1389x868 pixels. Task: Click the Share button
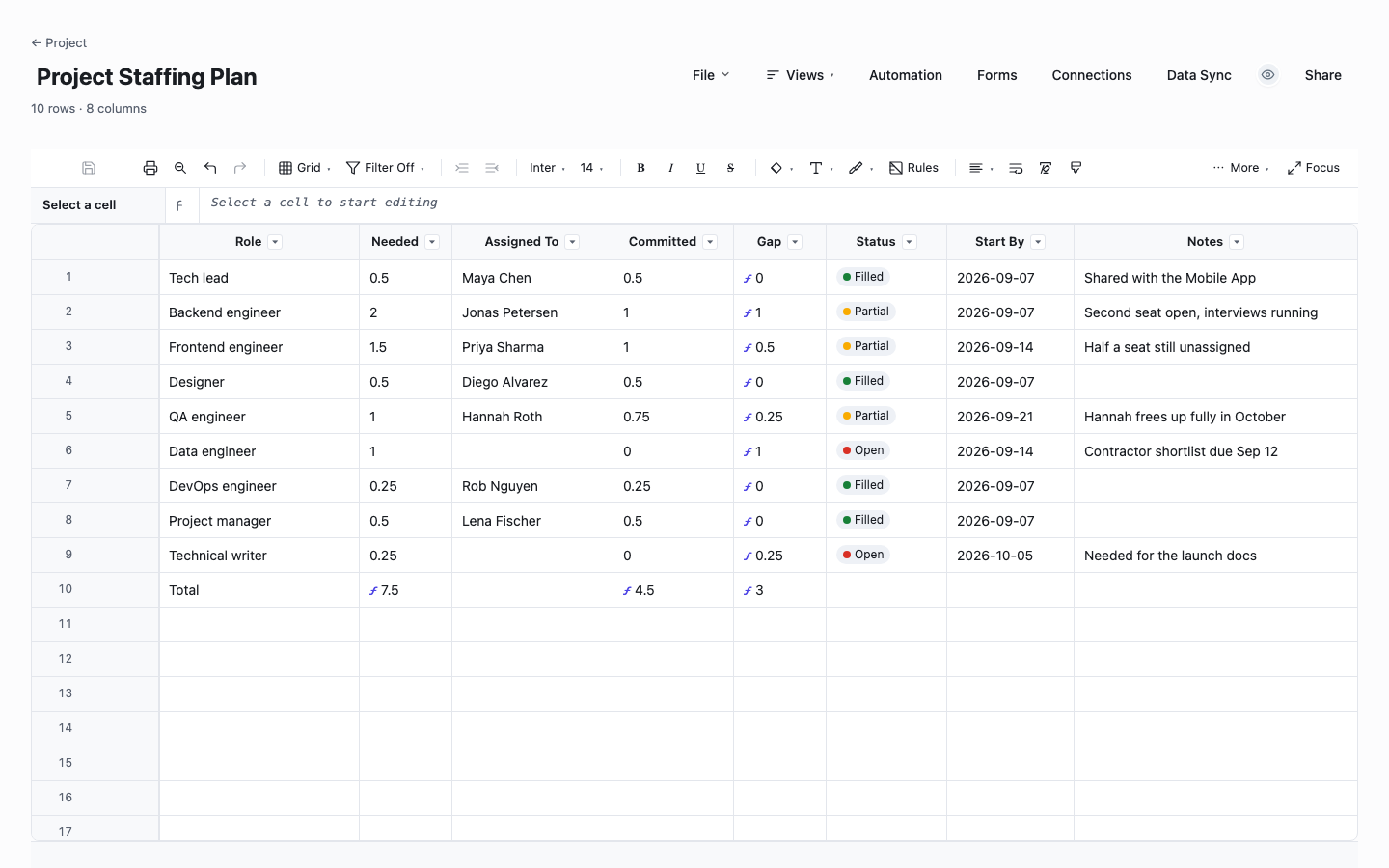coord(1323,75)
